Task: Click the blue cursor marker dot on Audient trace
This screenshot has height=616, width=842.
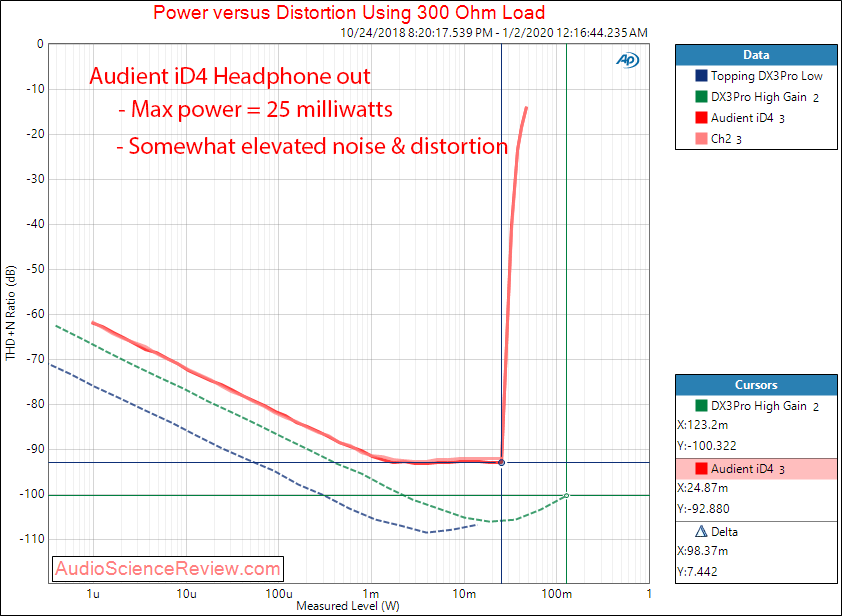Action: (x=502, y=462)
